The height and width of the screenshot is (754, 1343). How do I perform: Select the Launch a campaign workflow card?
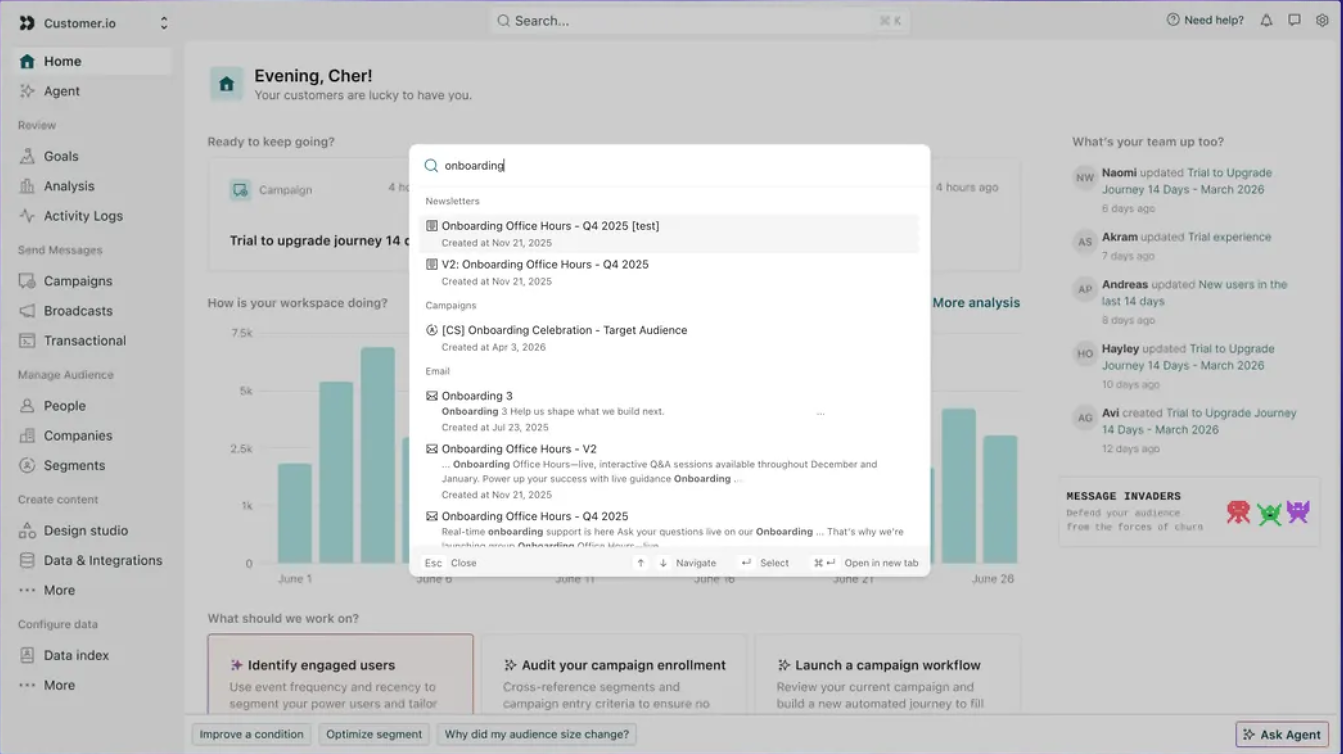pyautogui.click(x=887, y=675)
